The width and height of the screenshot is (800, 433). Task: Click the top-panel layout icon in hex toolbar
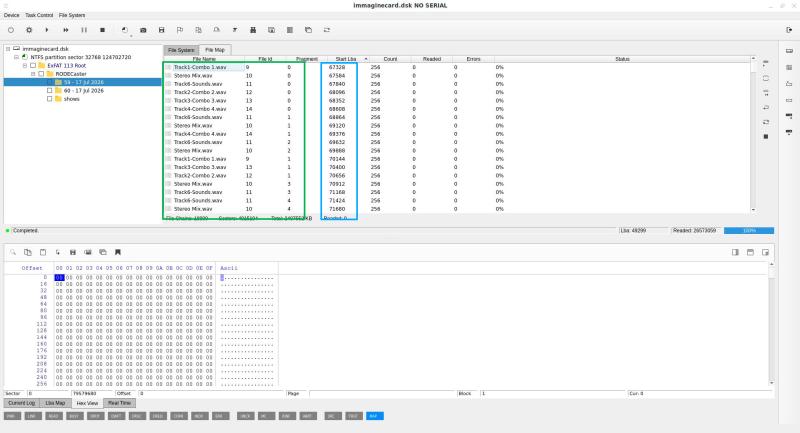click(751, 252)
